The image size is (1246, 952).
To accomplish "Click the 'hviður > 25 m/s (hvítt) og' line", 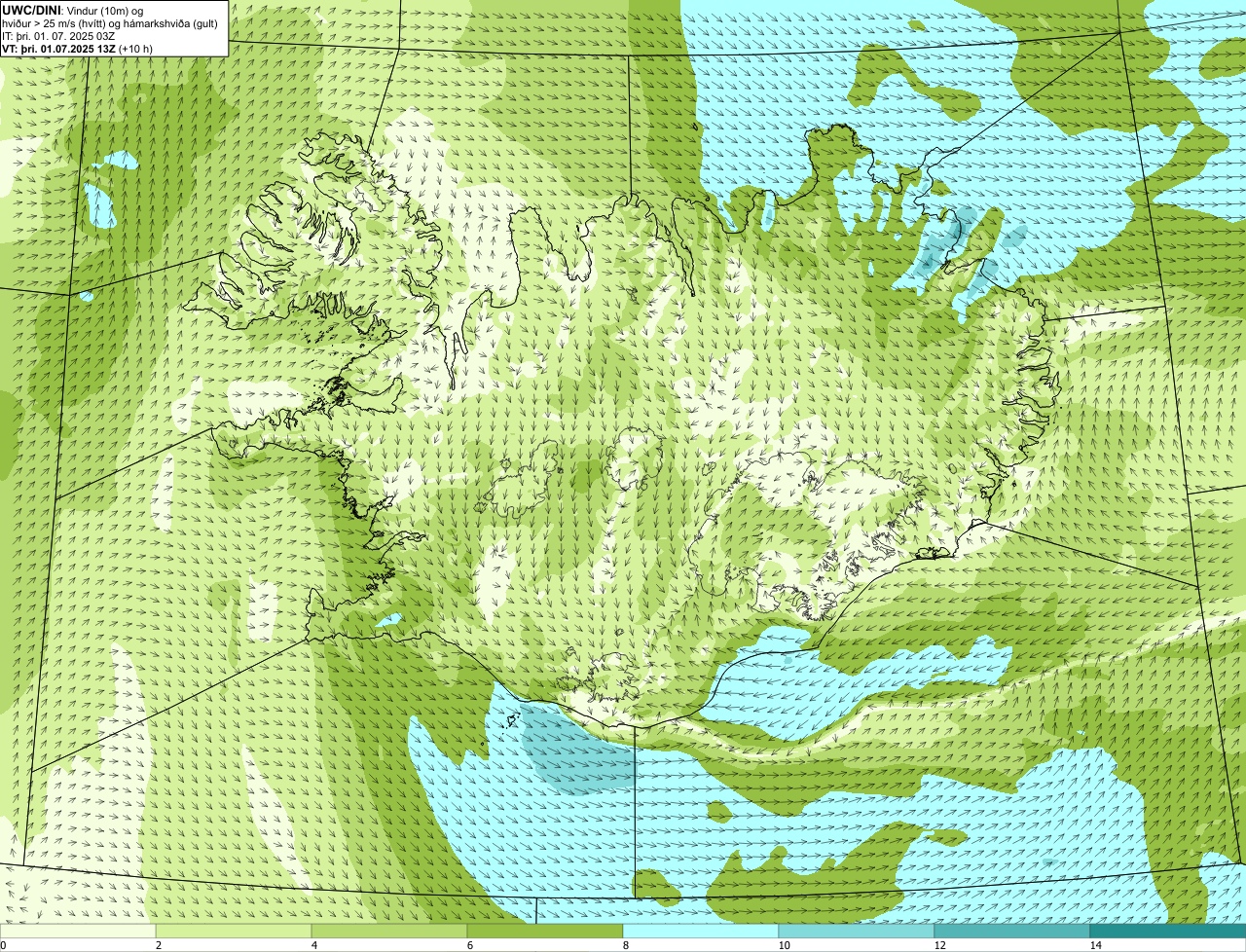I will coord(109,22).
